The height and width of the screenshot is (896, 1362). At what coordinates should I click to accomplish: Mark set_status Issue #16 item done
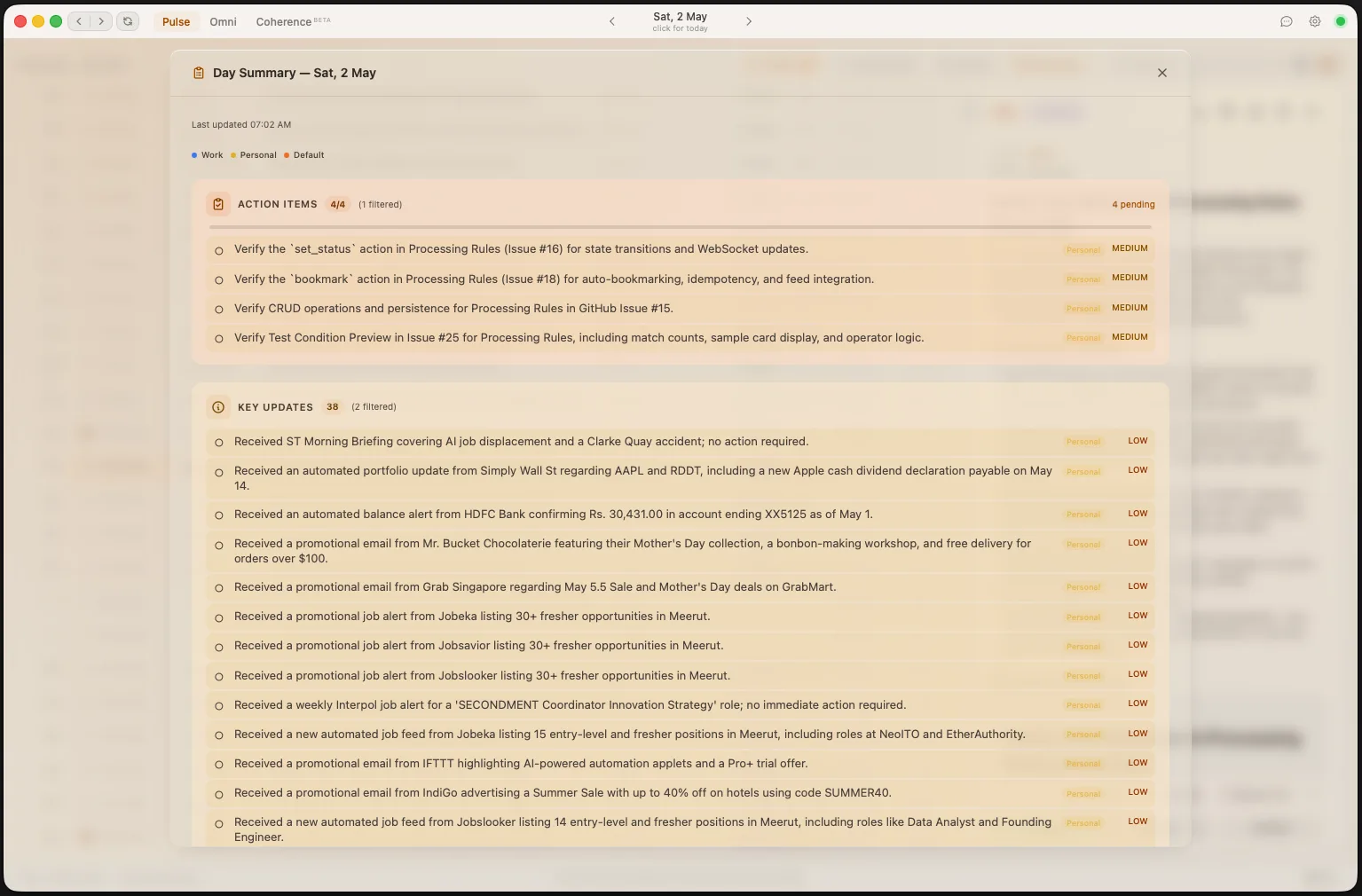(219, 251)
